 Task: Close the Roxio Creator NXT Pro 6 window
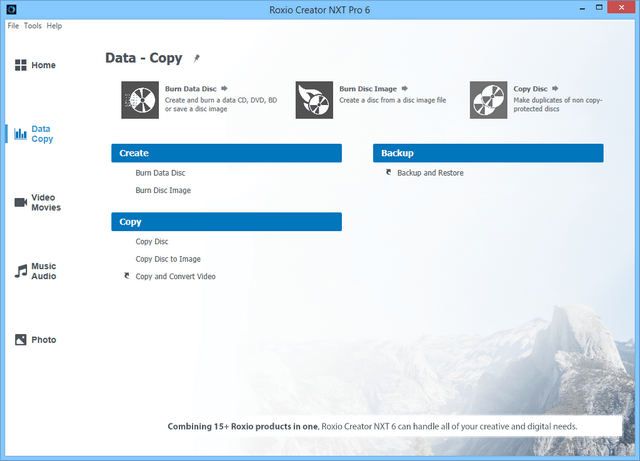pos(621,7)
